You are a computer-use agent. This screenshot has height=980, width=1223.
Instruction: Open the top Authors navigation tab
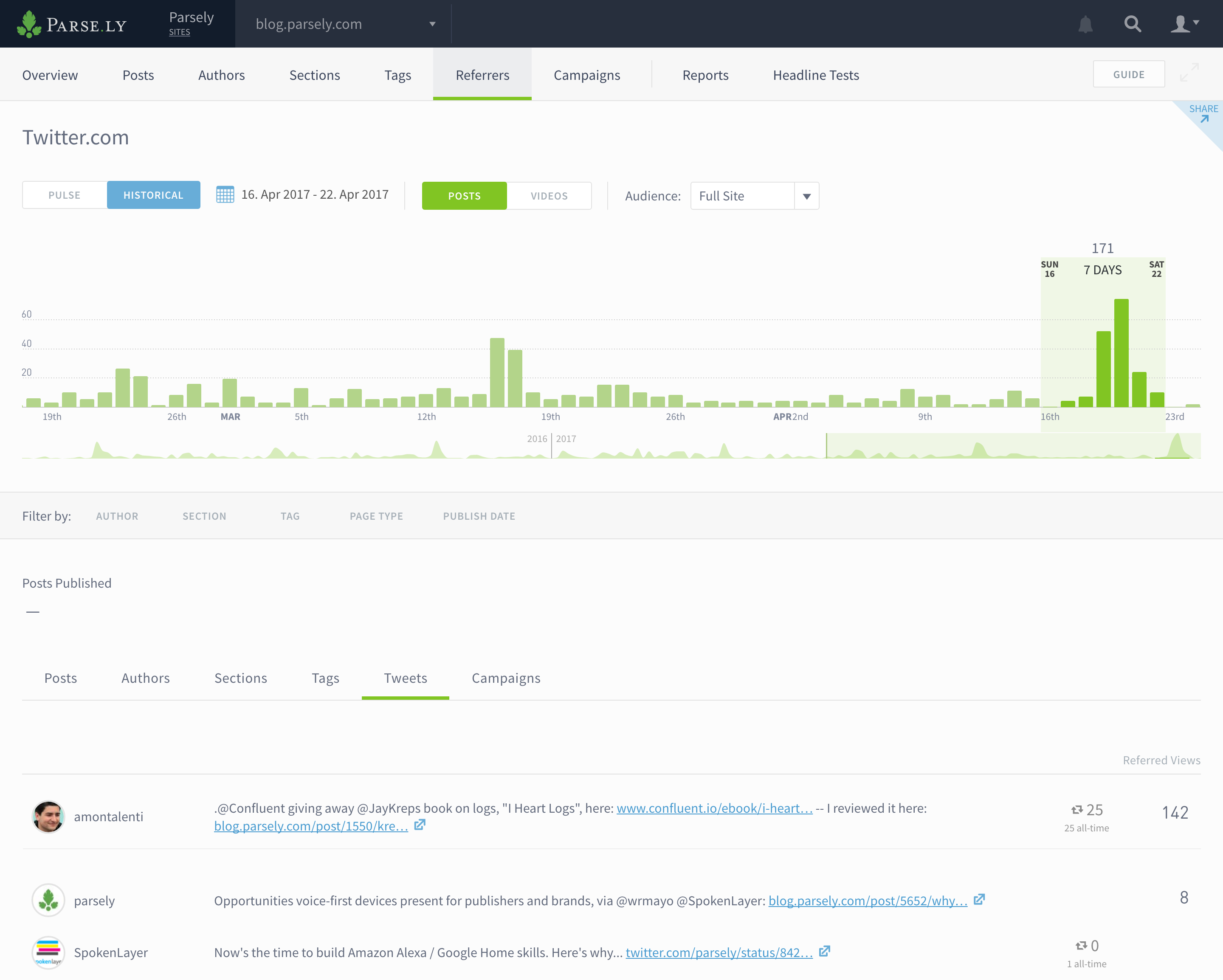(221, 75)
